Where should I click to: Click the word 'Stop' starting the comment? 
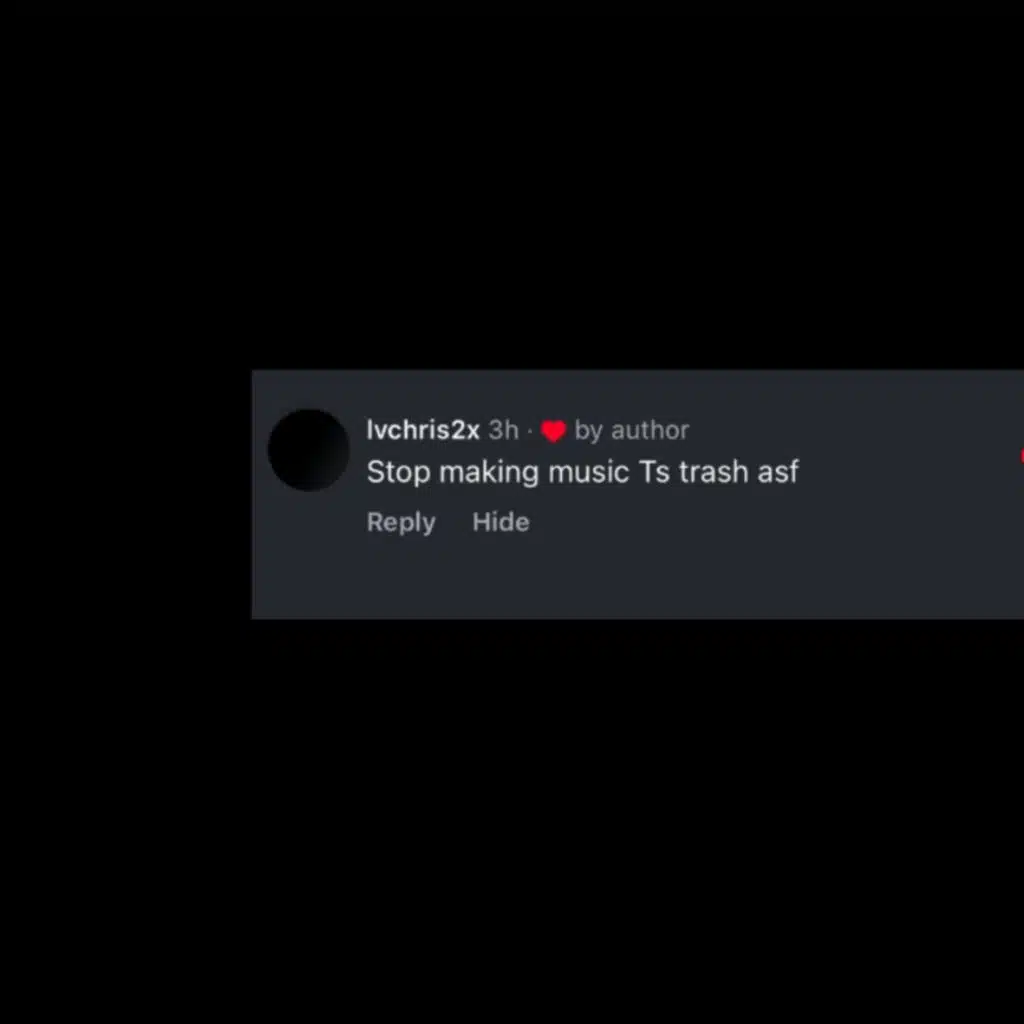click(398, 472)
